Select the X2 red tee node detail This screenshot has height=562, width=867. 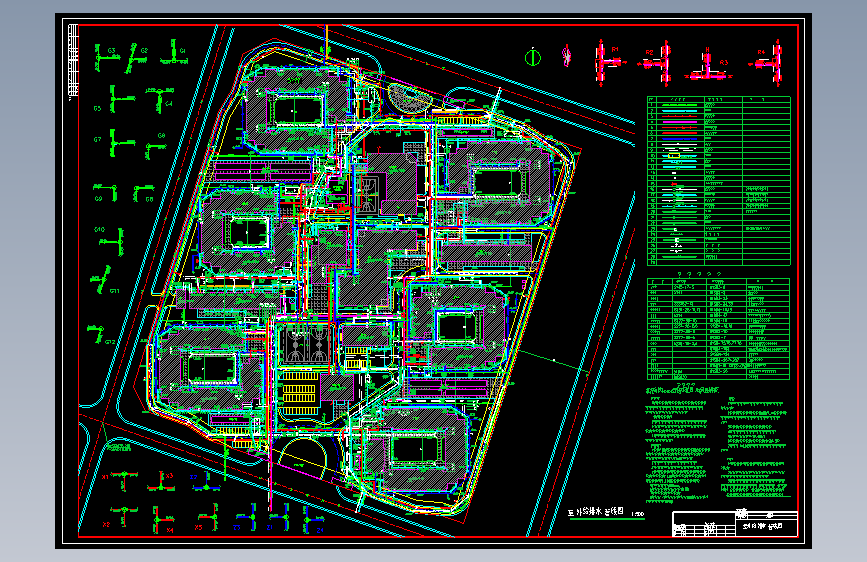pos(121,516)
